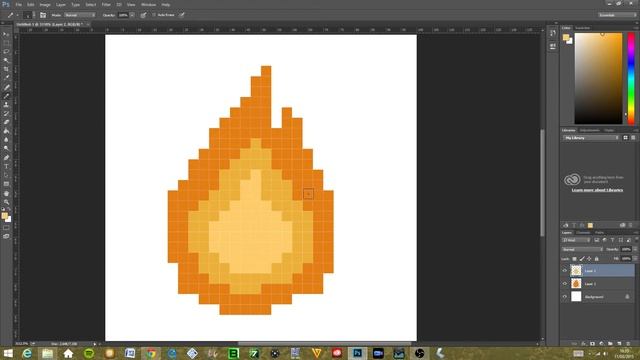The height and width of the screenshot is (360, 640).
Task: Click the vertical canvas scrollbar
Action: point(542,182)
